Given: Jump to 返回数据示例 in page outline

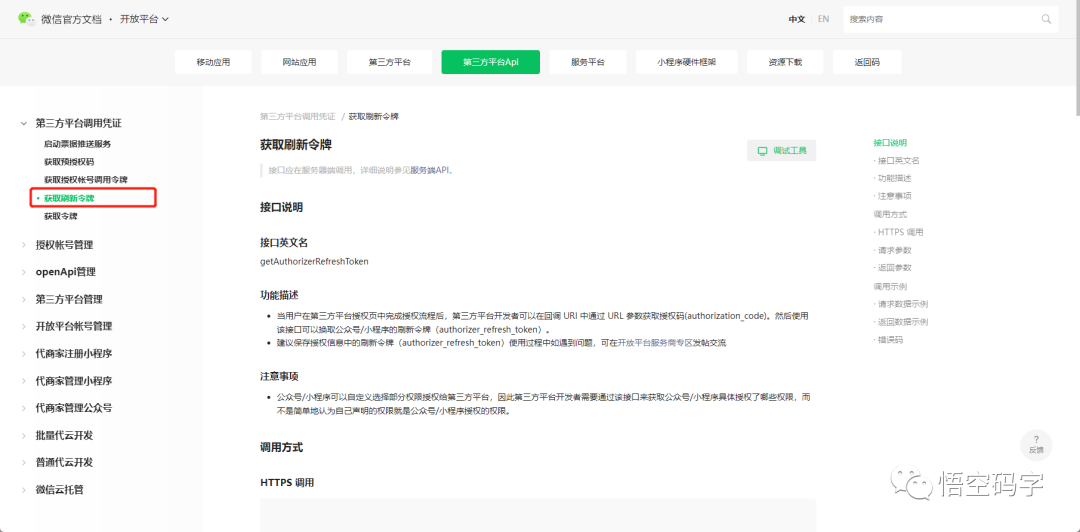Looking at the screenshot, I should (902, 322).
